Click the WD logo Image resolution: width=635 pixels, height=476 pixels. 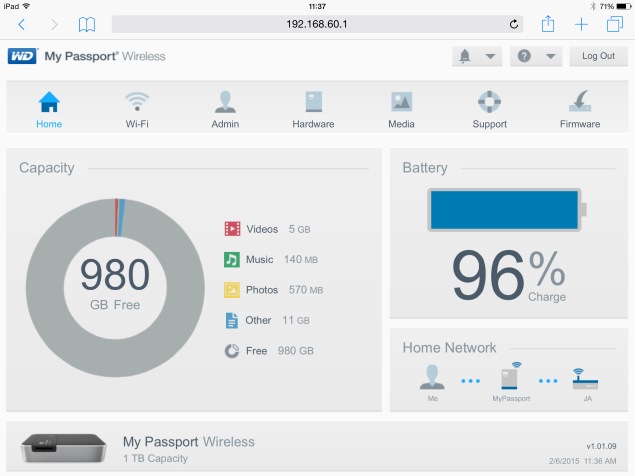coord(22,56)
